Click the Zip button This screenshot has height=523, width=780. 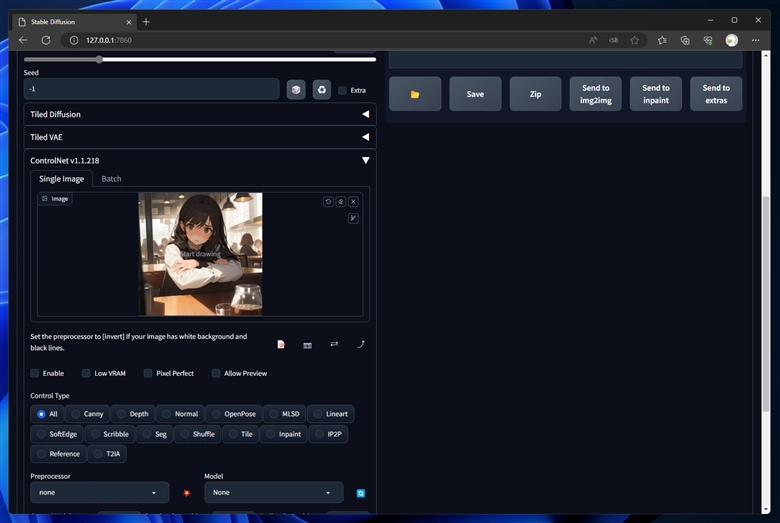tap(535, 94)
